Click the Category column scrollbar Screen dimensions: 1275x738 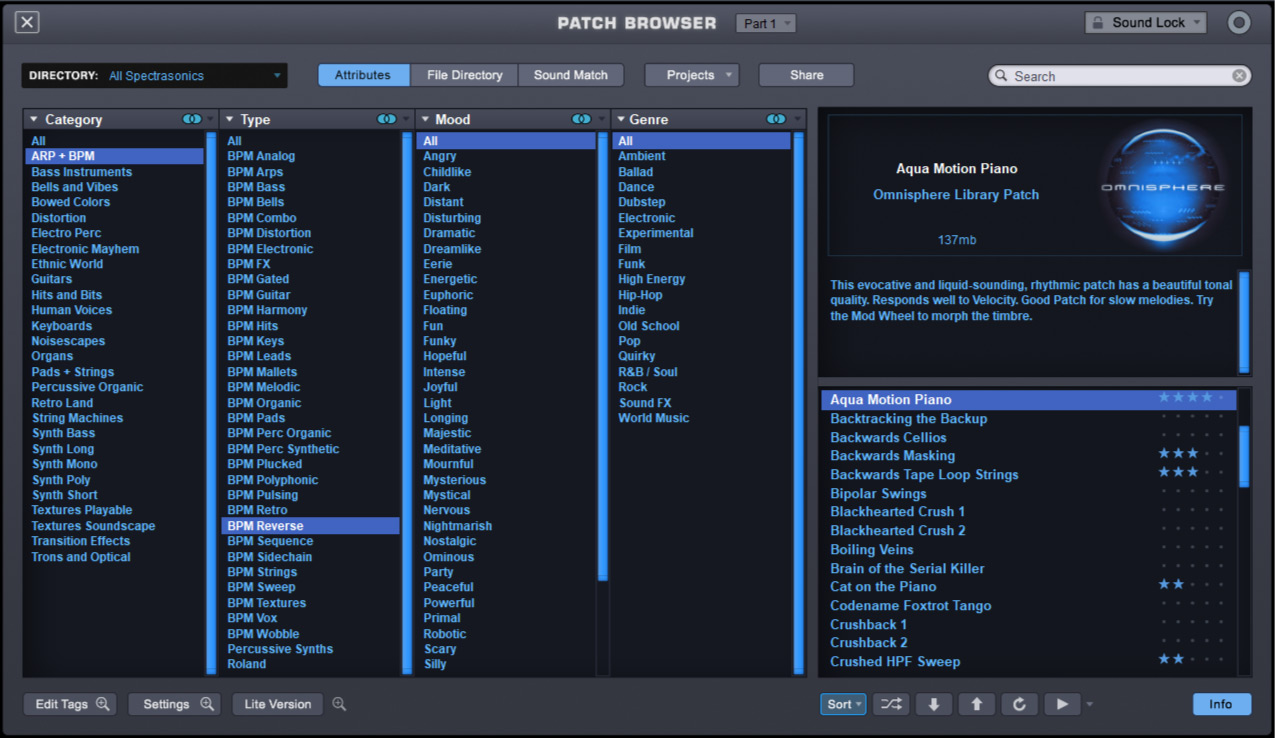click(211, 403)
